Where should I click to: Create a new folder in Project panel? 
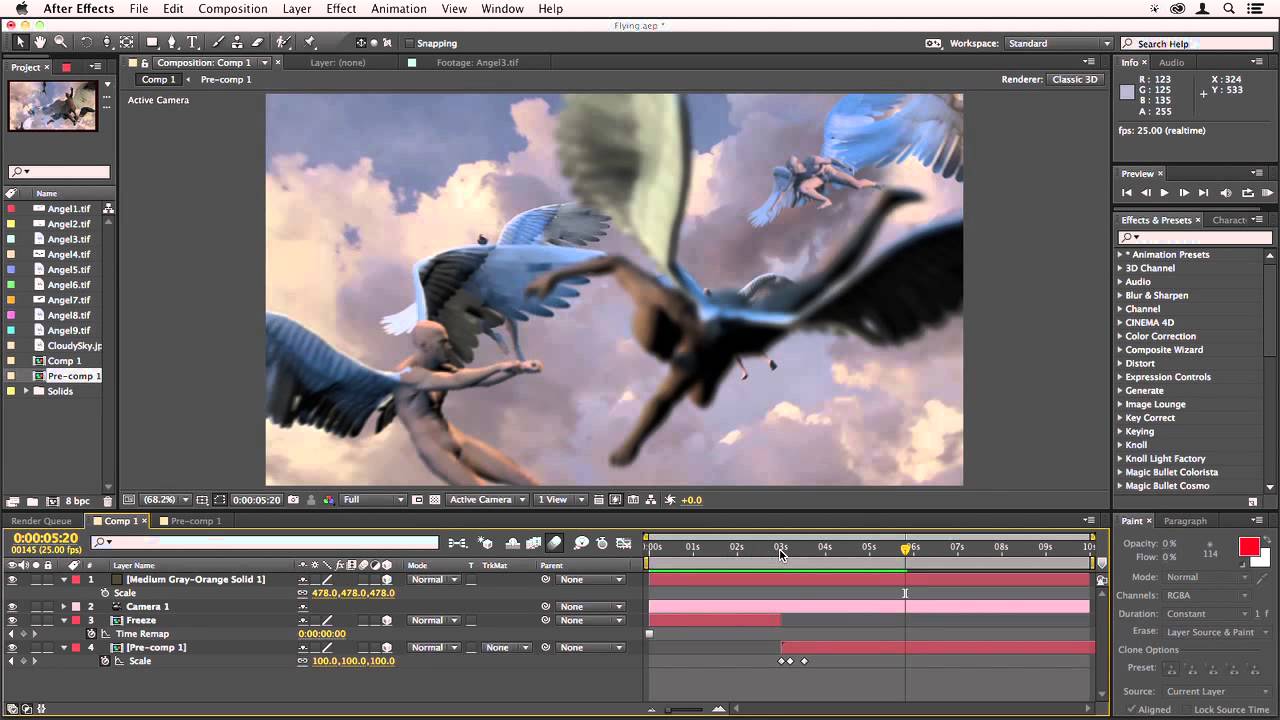tap(32, 501)
